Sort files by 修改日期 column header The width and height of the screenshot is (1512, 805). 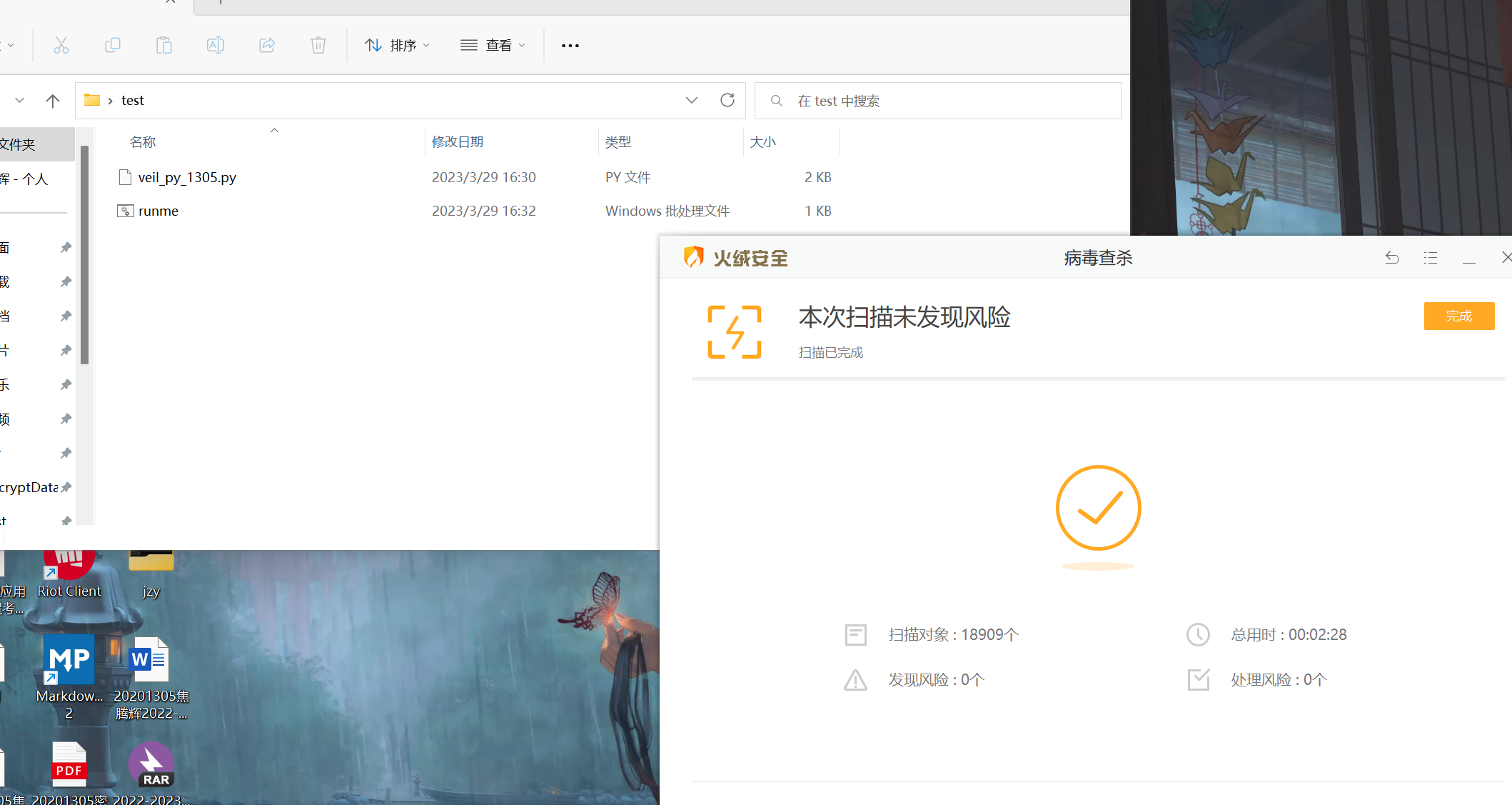coord(458,142)
